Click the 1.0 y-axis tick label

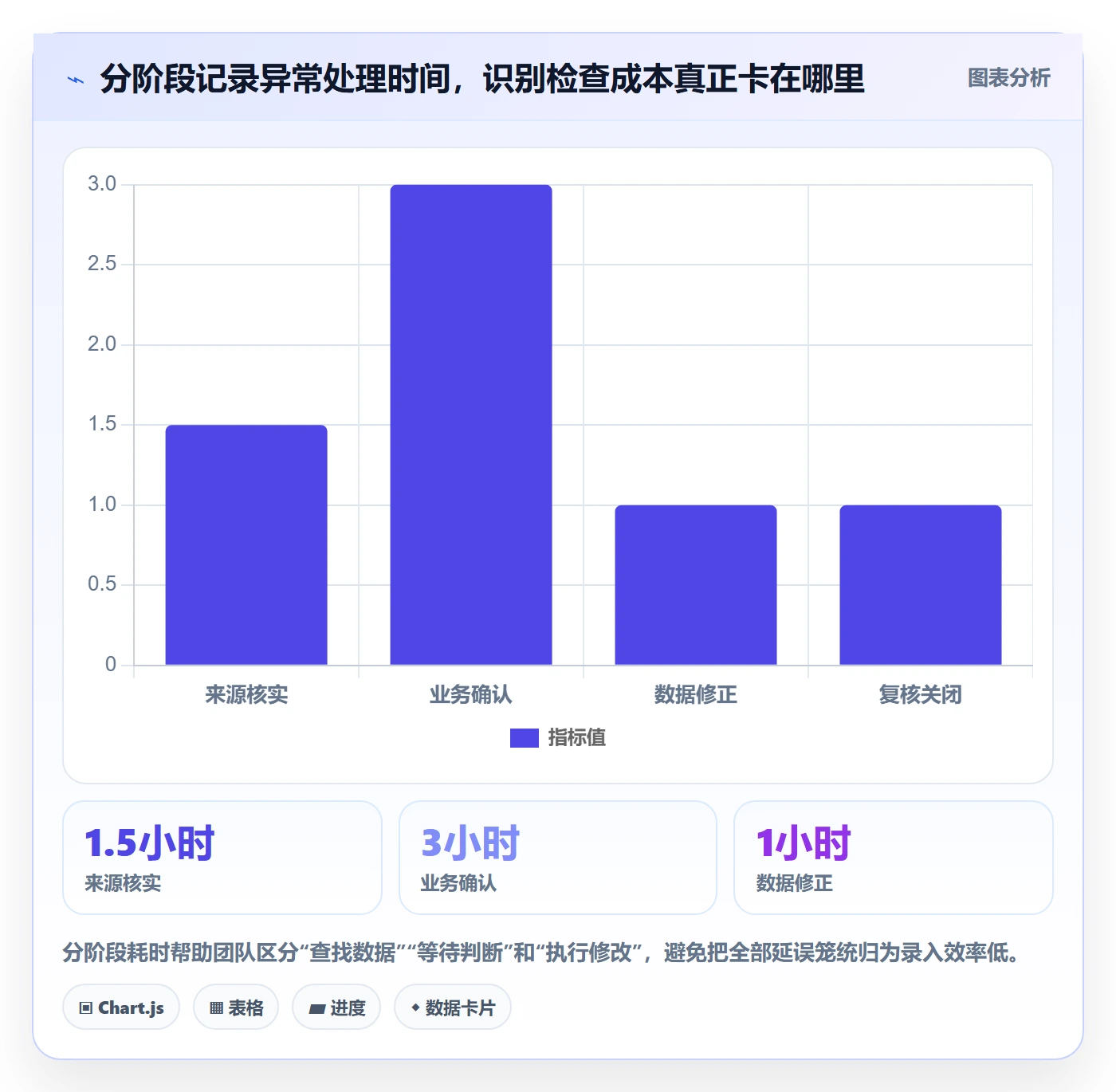click(102, 505)
